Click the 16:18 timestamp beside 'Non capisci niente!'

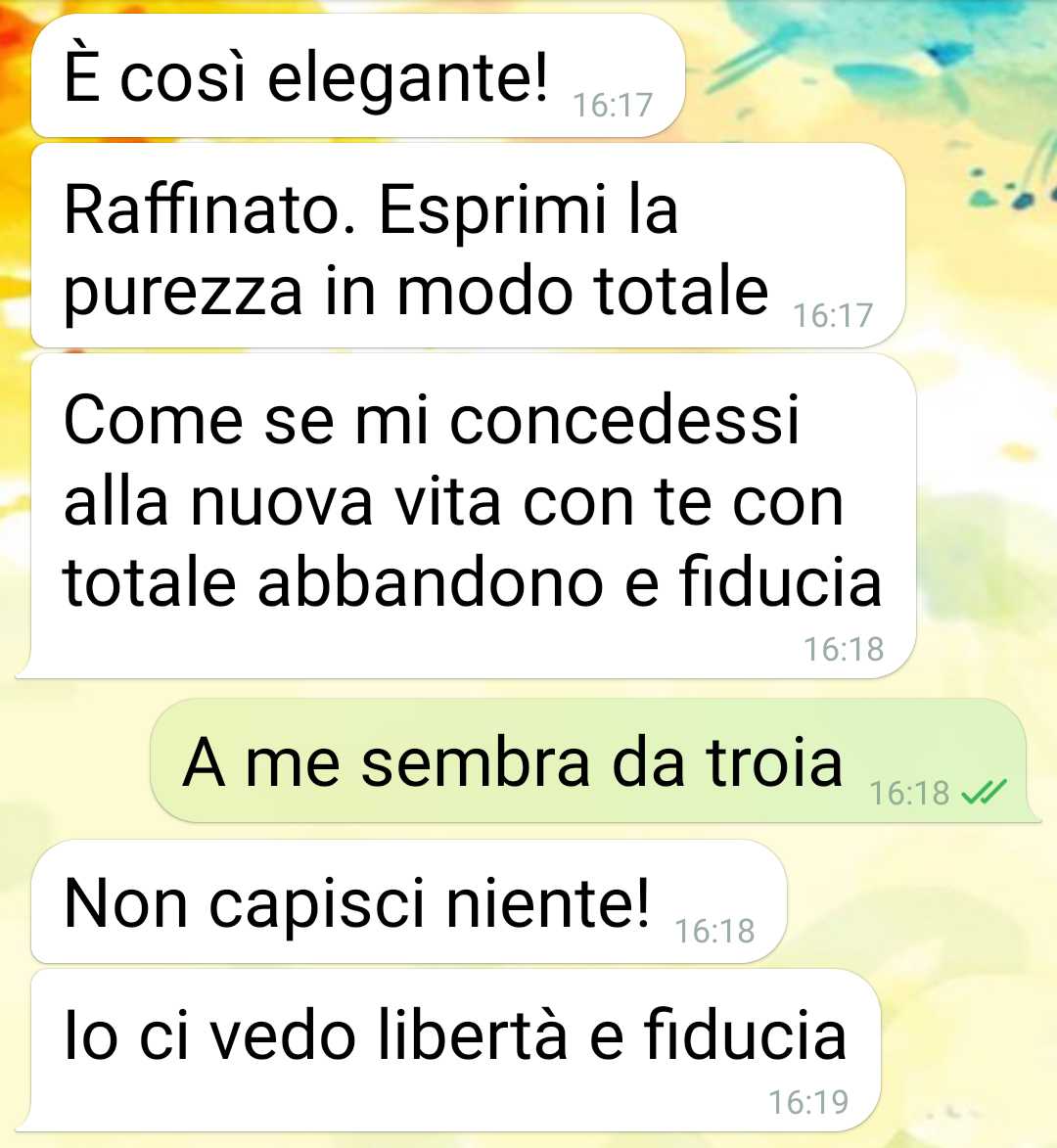(x=714, y=931)
